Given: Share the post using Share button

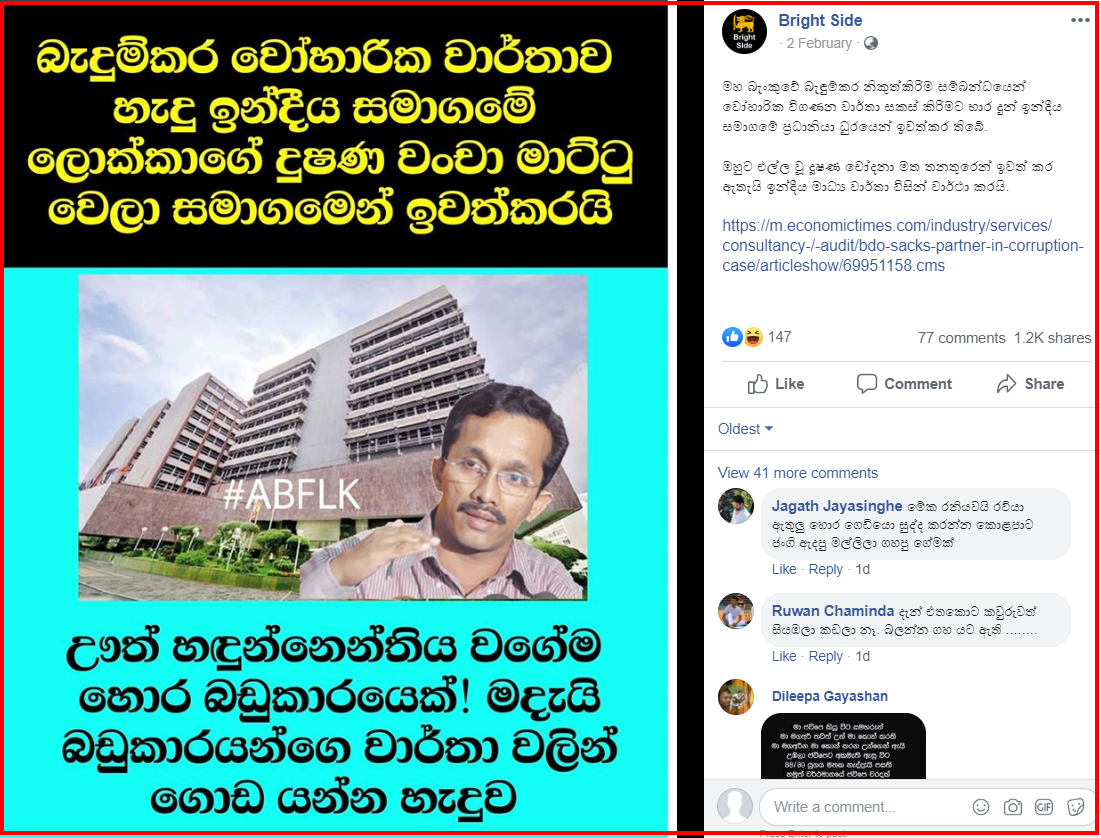Looking at the screenshot, I should (x=1030, y=384).
